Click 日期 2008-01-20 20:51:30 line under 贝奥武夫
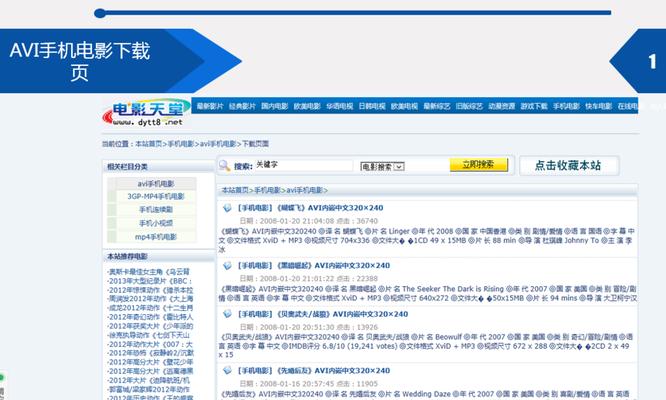The width and height of the screenshot is (666, 400). (309, 327)
